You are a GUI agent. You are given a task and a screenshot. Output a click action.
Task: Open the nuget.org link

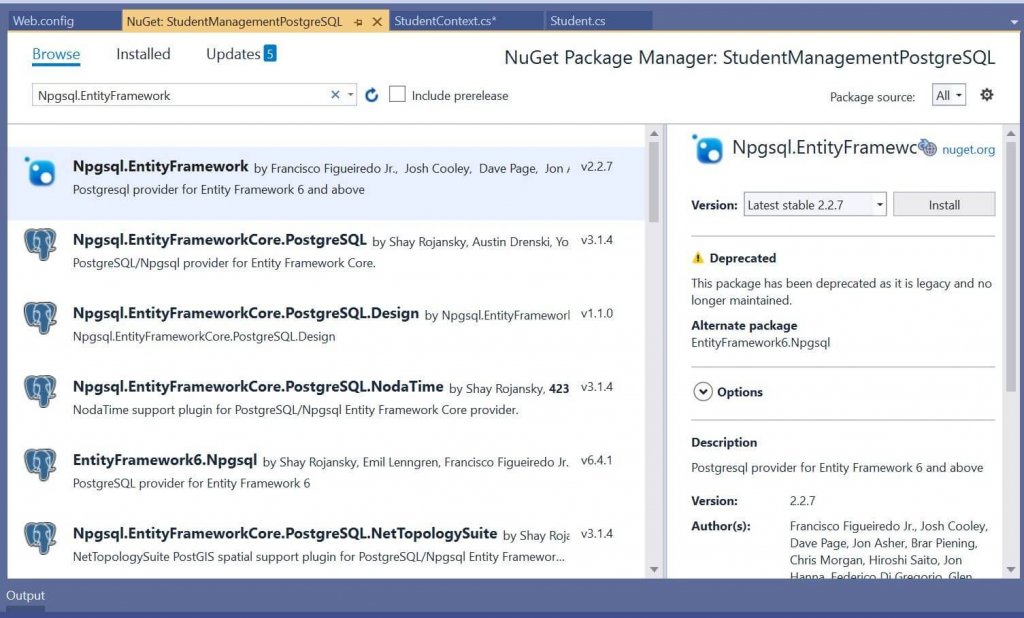tap(968, 150)
